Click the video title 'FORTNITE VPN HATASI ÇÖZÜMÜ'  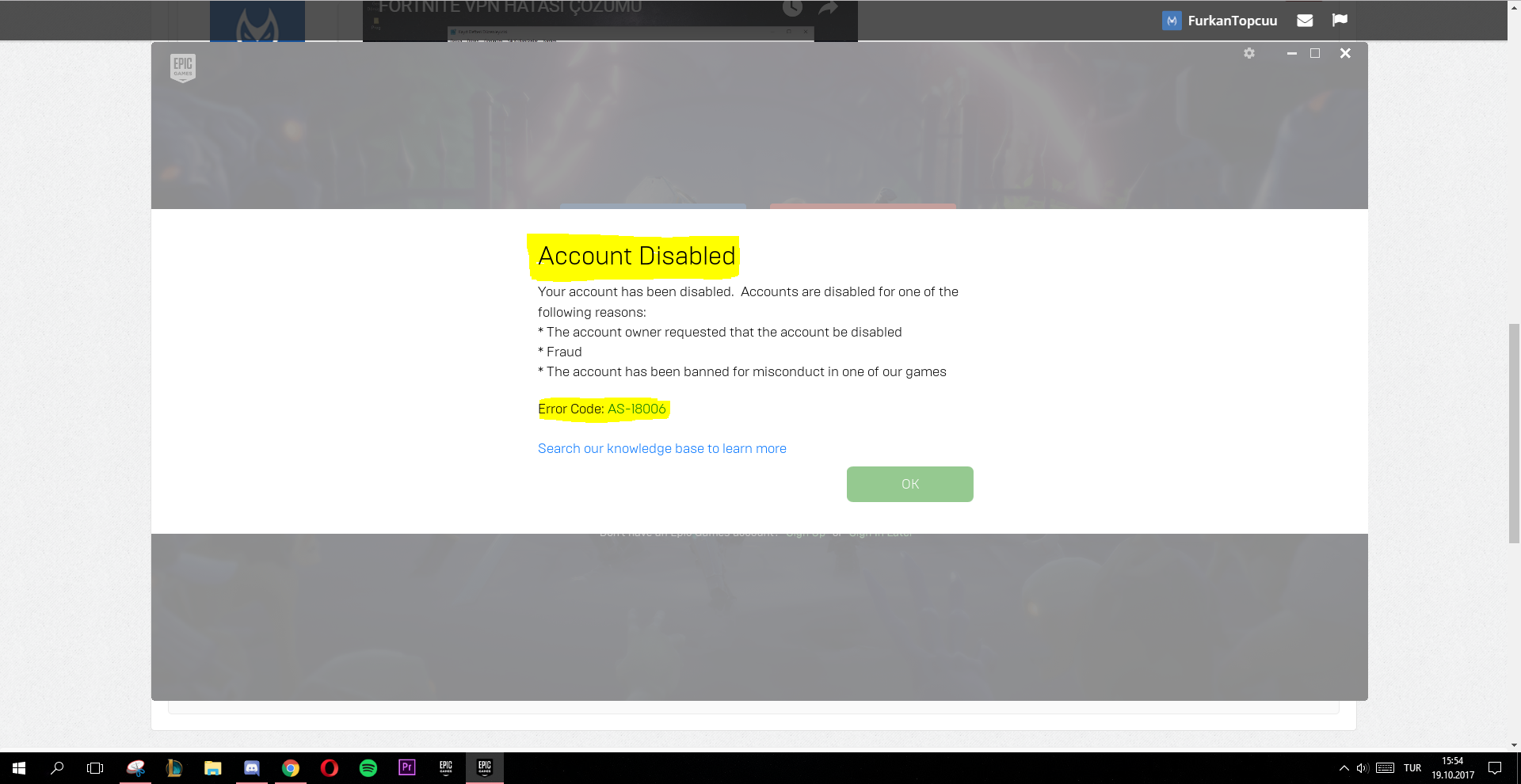[x=510, y=7]
